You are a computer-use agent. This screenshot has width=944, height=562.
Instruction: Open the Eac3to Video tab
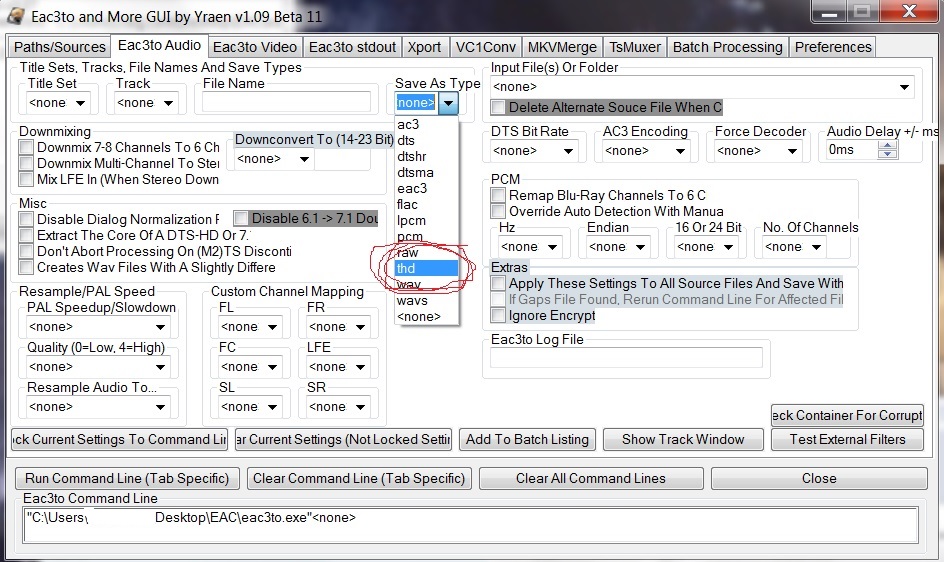point(255,47)
